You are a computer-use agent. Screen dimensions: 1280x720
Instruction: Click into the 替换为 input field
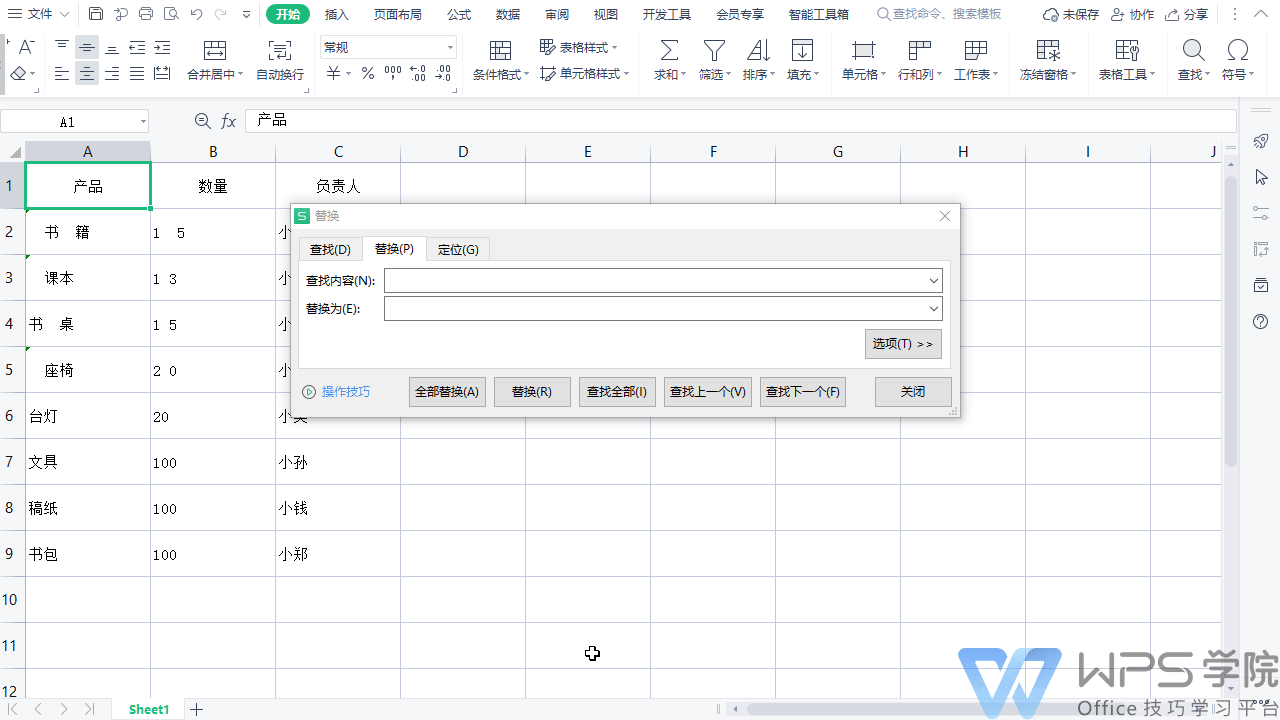[655, 309]
